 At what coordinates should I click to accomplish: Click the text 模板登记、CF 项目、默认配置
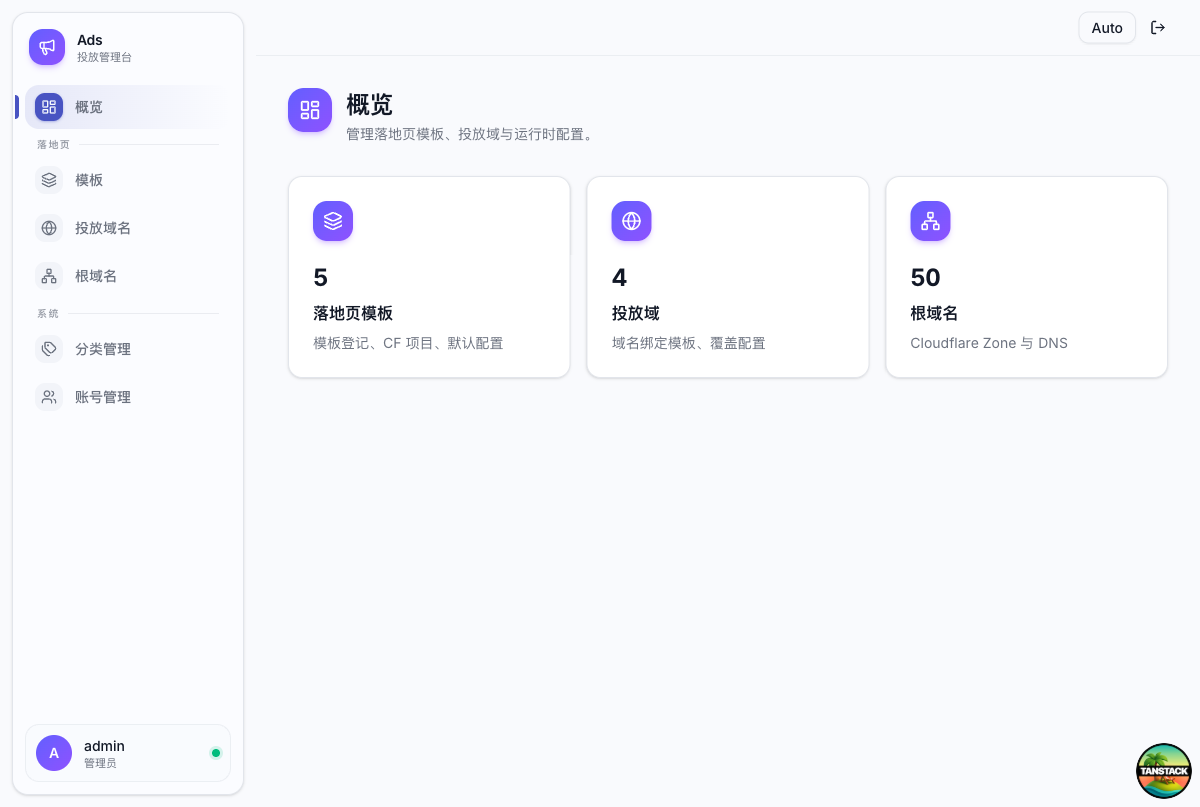pos(408,343)
